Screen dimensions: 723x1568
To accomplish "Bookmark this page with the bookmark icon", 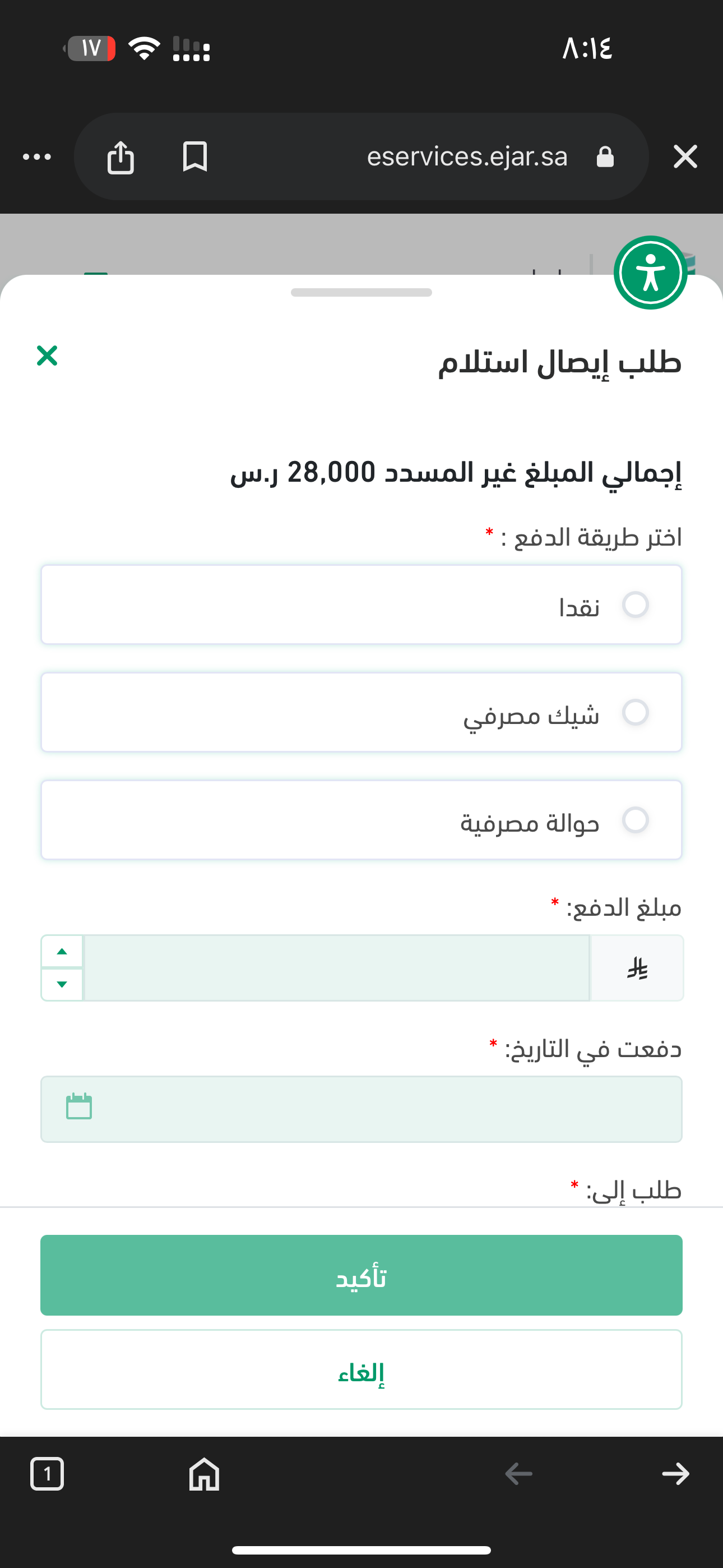I will (x=194, y=157).
